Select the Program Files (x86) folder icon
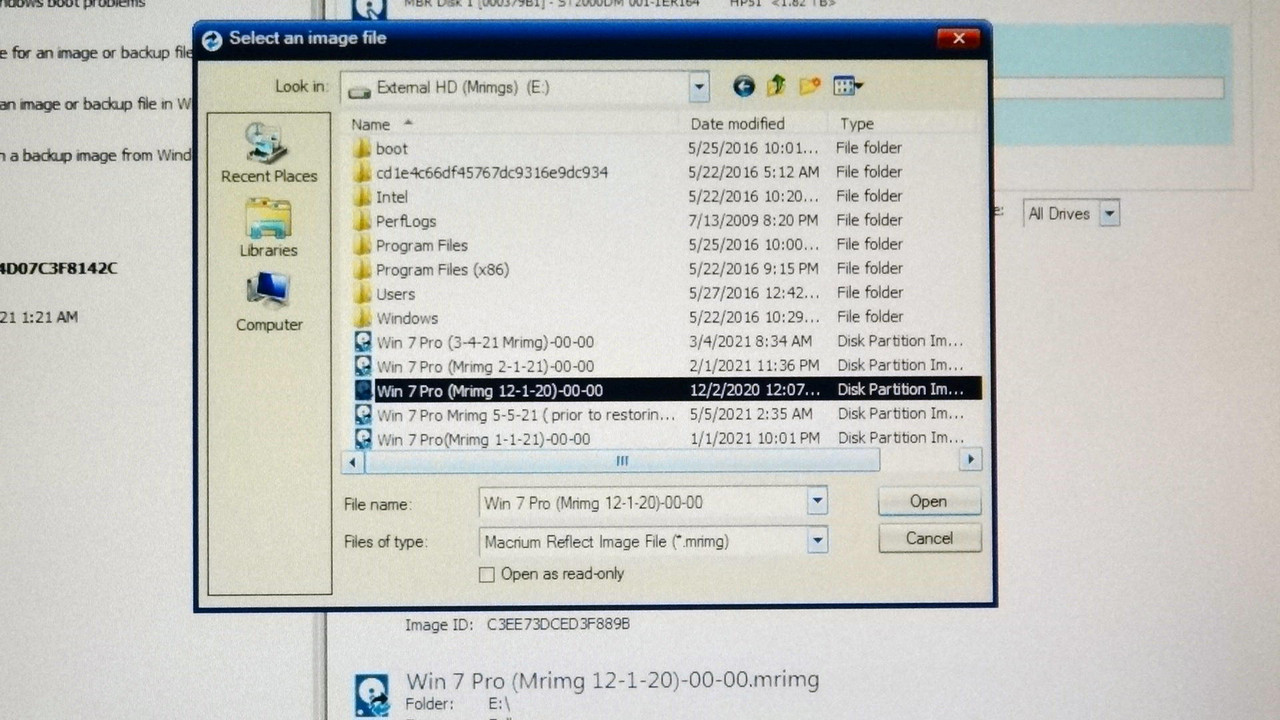Screen dimensions: 1280x720 coord(363,269)
